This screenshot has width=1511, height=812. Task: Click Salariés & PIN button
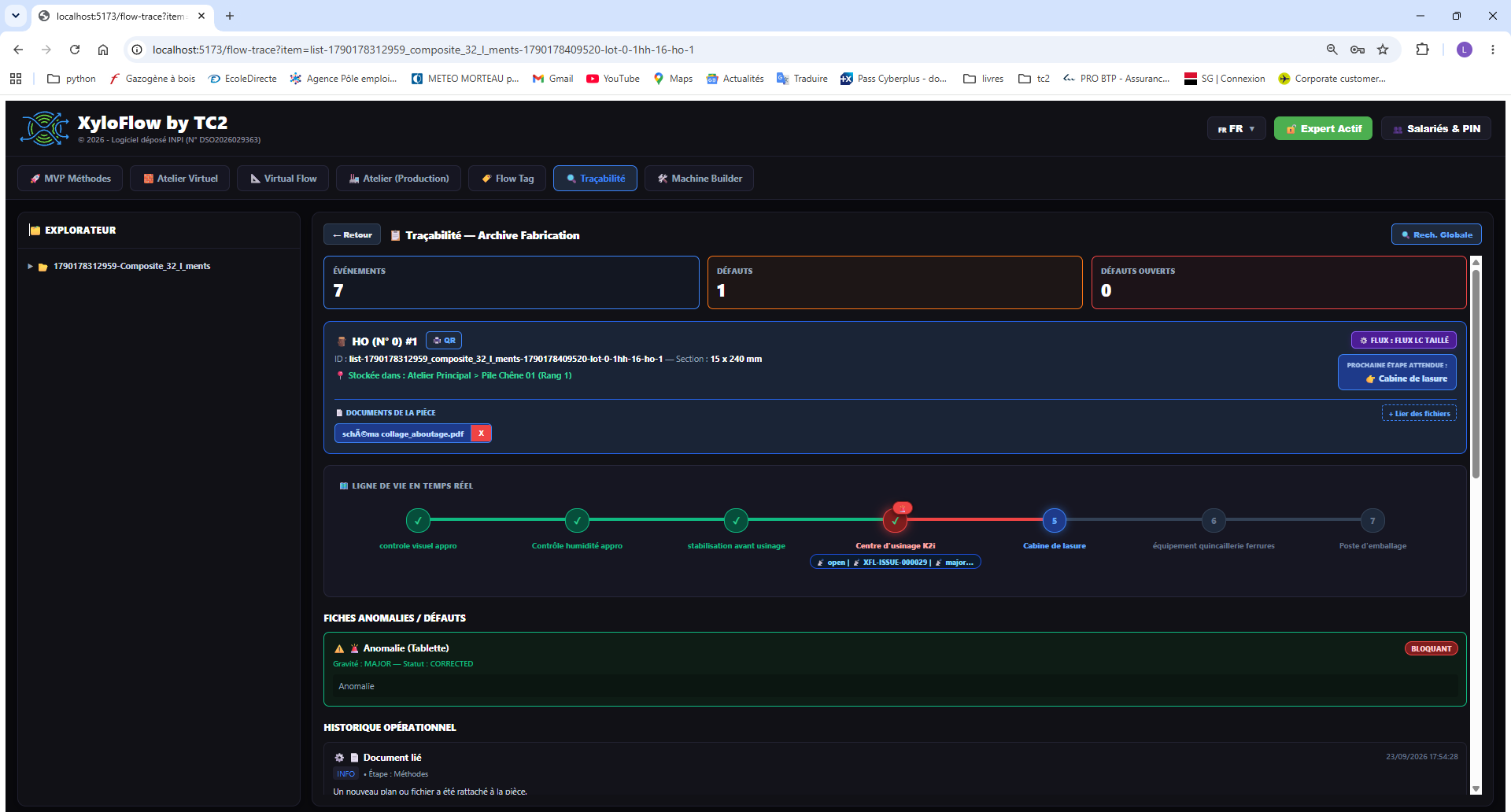point(1435,129)
